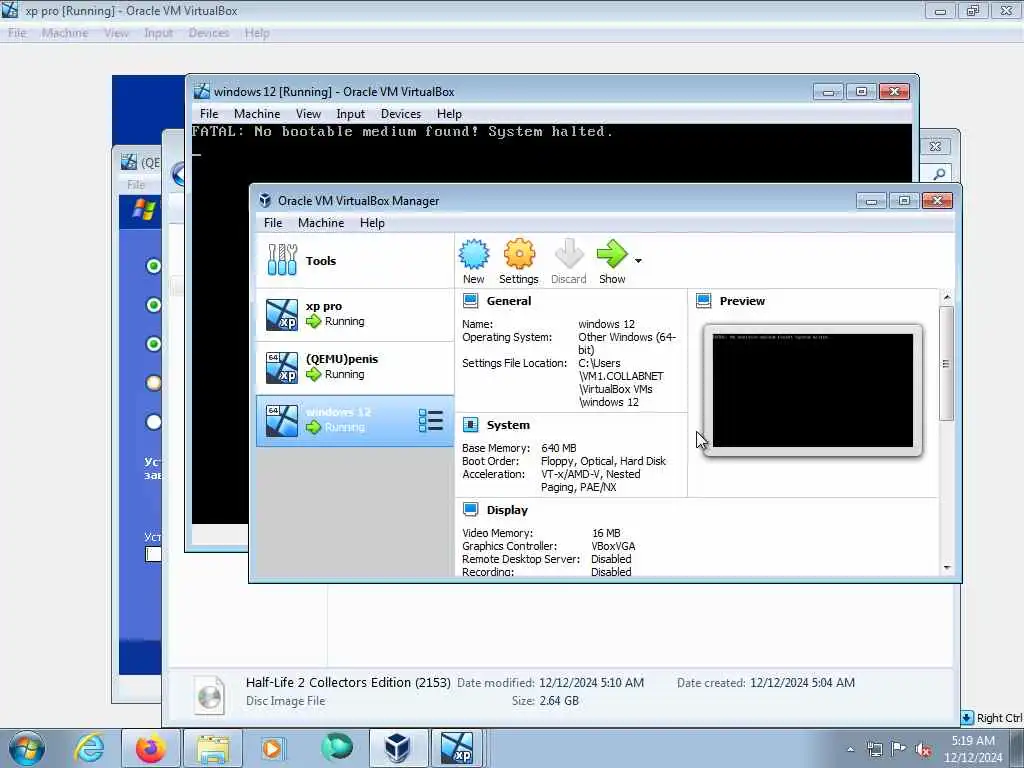Open Windows Explorer taskbar icon
Viewport: 1024px width, 768px height.
pos(213,749)
